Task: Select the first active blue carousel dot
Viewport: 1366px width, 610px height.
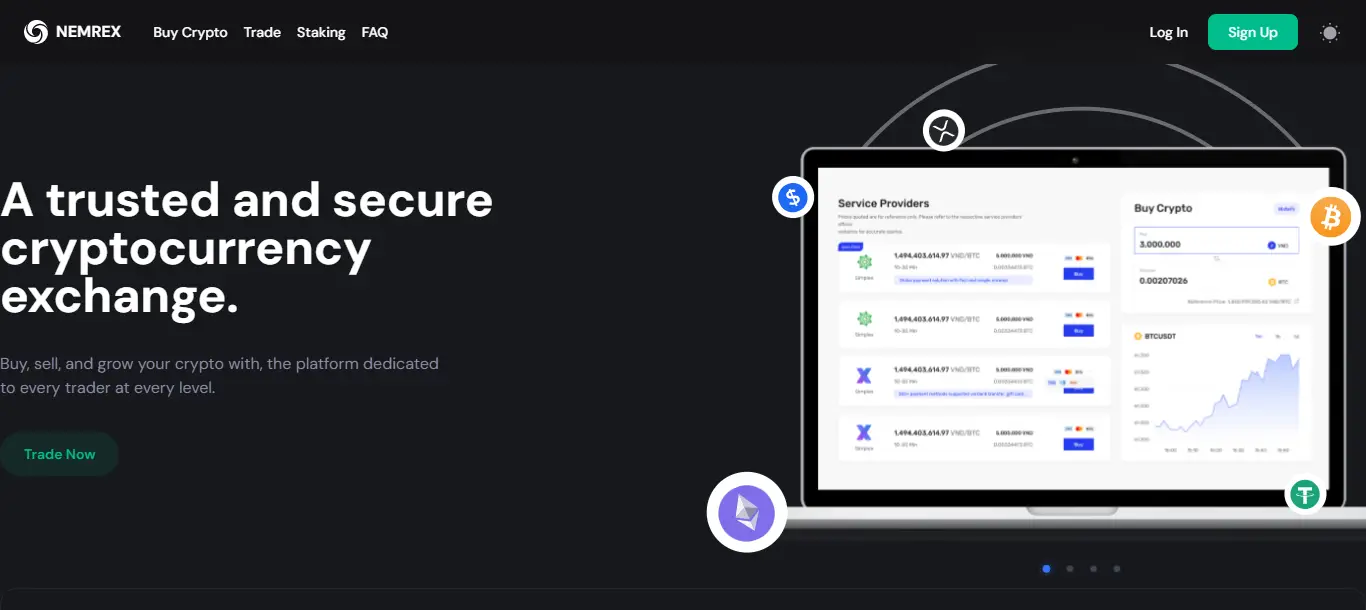Action: point(1046,569)
